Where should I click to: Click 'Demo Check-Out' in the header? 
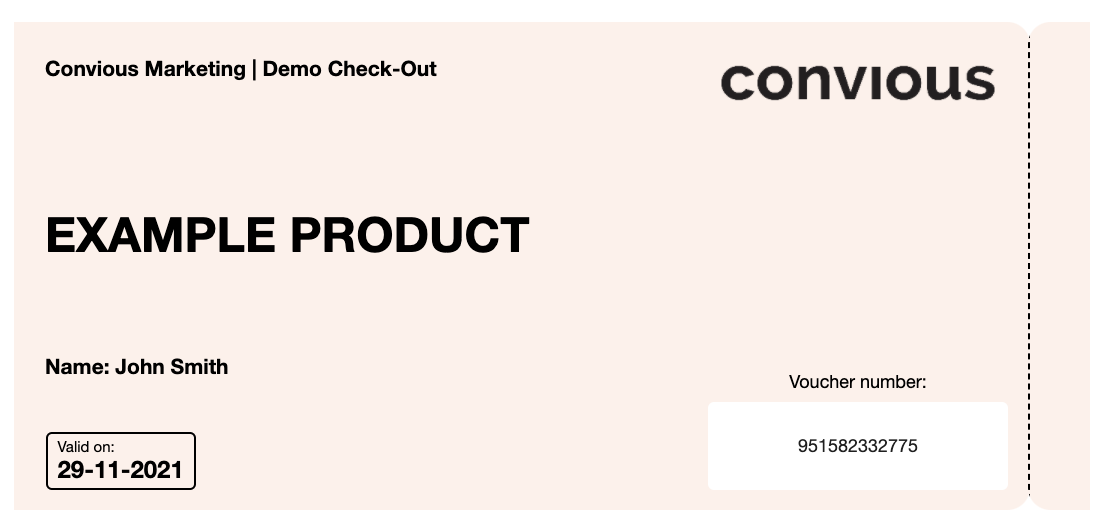tap(350, 69)
